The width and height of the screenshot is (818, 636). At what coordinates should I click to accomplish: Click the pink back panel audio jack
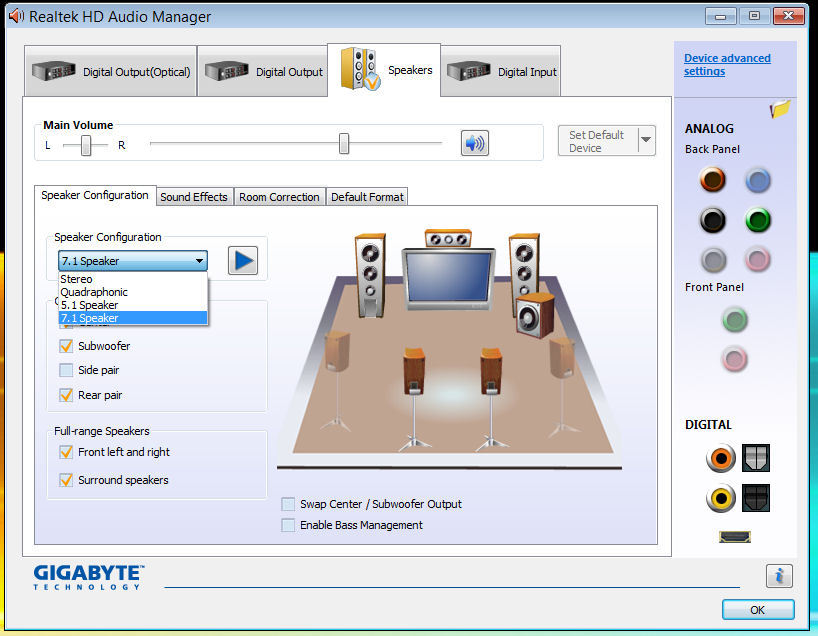pos(757,259)
